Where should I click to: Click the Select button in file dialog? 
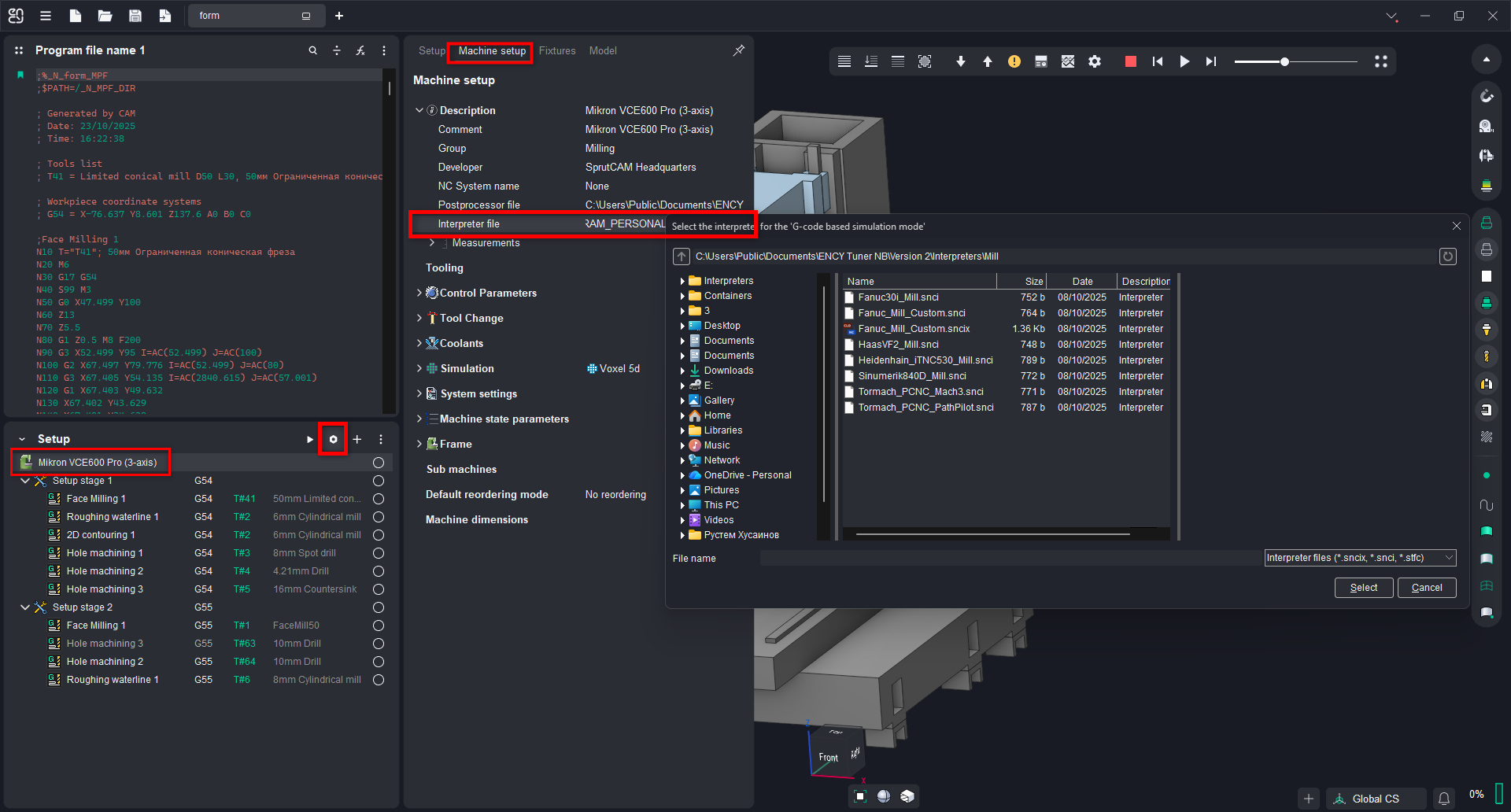click(1363, 588)
